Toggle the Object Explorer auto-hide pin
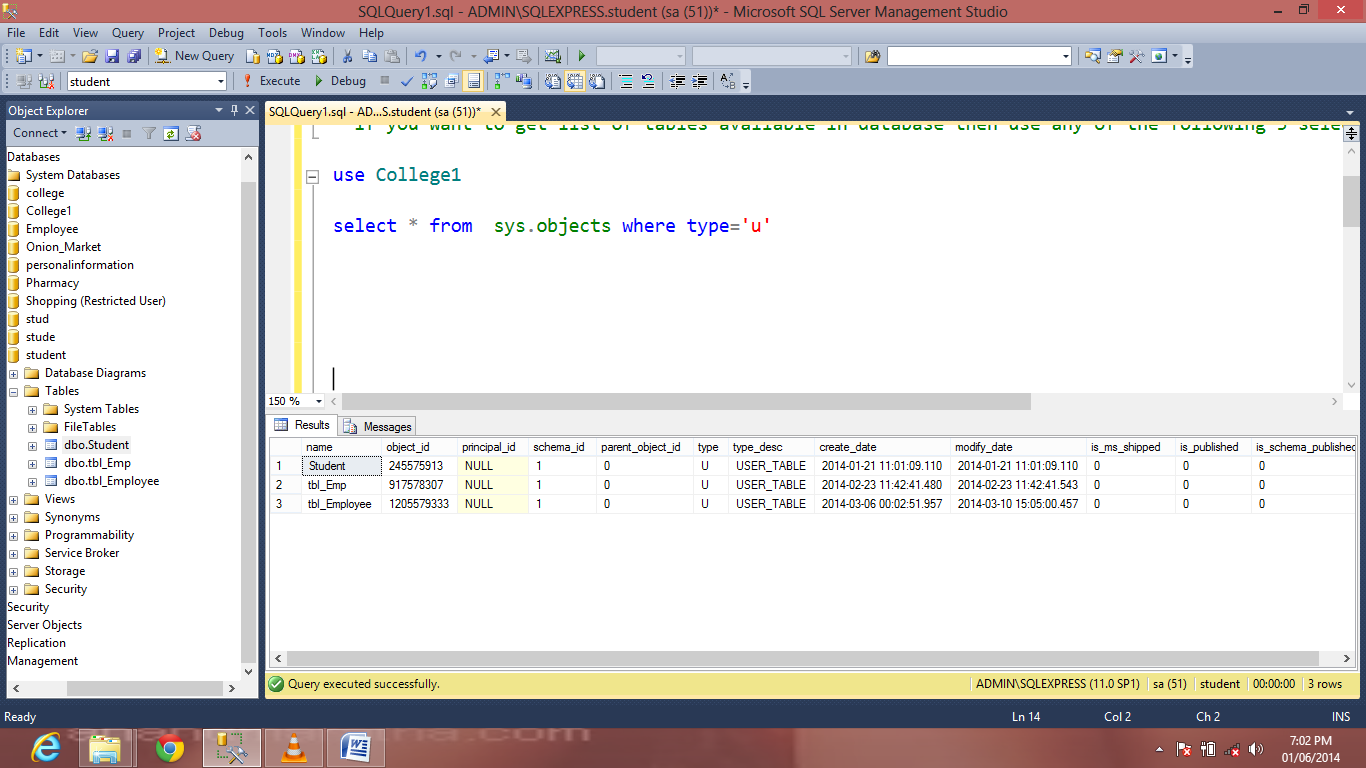The image size is (1366, 768). click(235, 110)
